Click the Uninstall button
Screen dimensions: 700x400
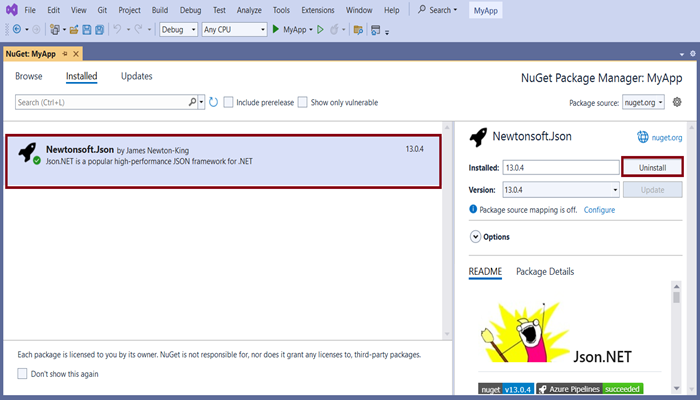(652, 167)
